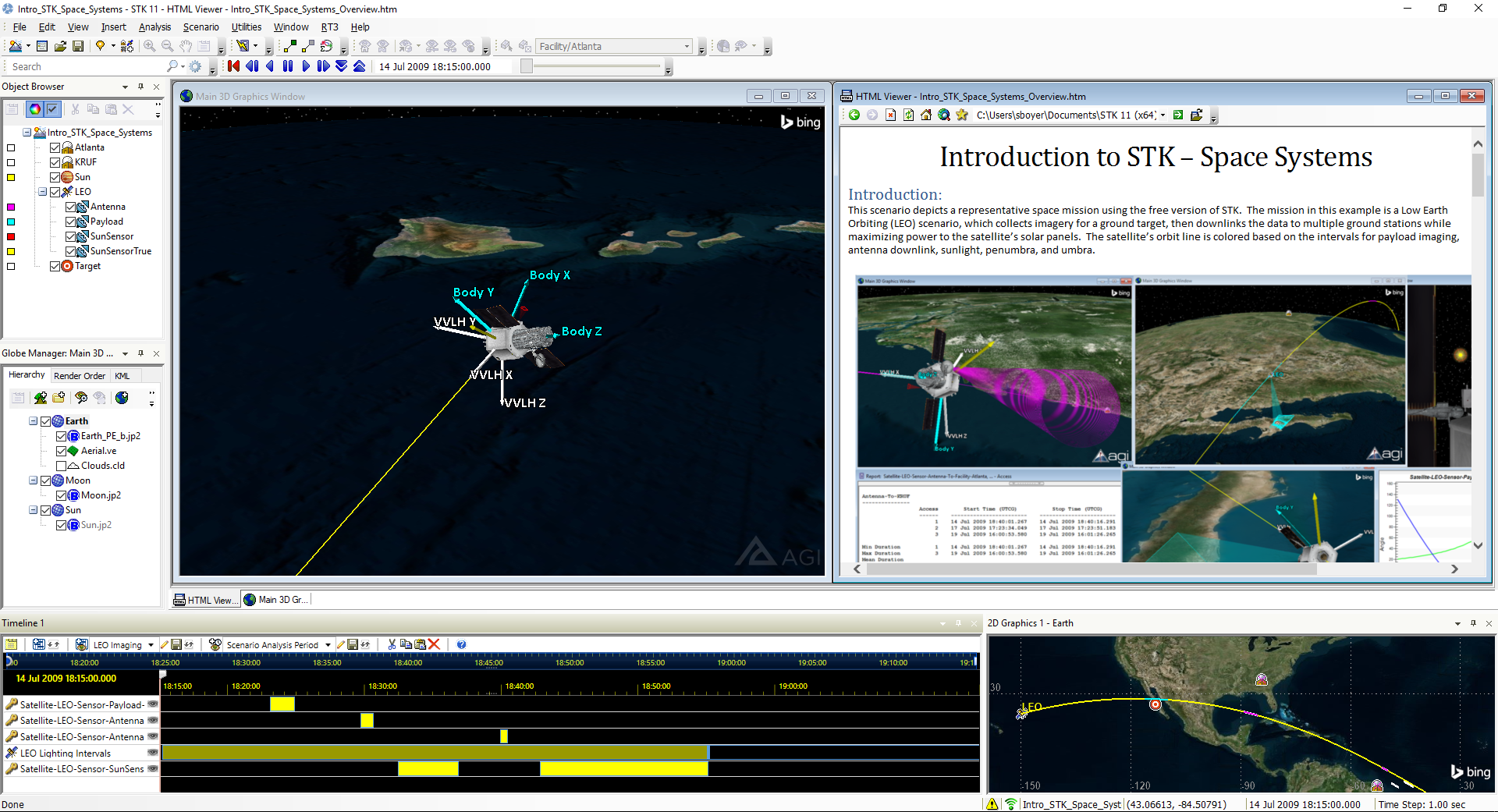This screenshot has height=812, width=1498.
Task: Select the Zoom In tool icon
Action: [x=149, y=46]
